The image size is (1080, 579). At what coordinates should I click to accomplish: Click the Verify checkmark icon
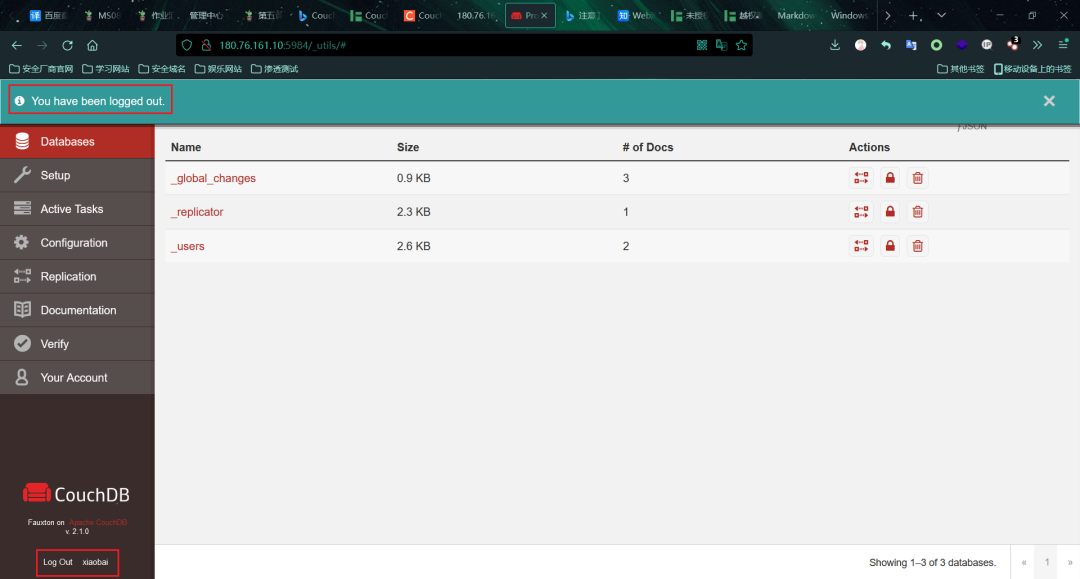coord(22,344)
